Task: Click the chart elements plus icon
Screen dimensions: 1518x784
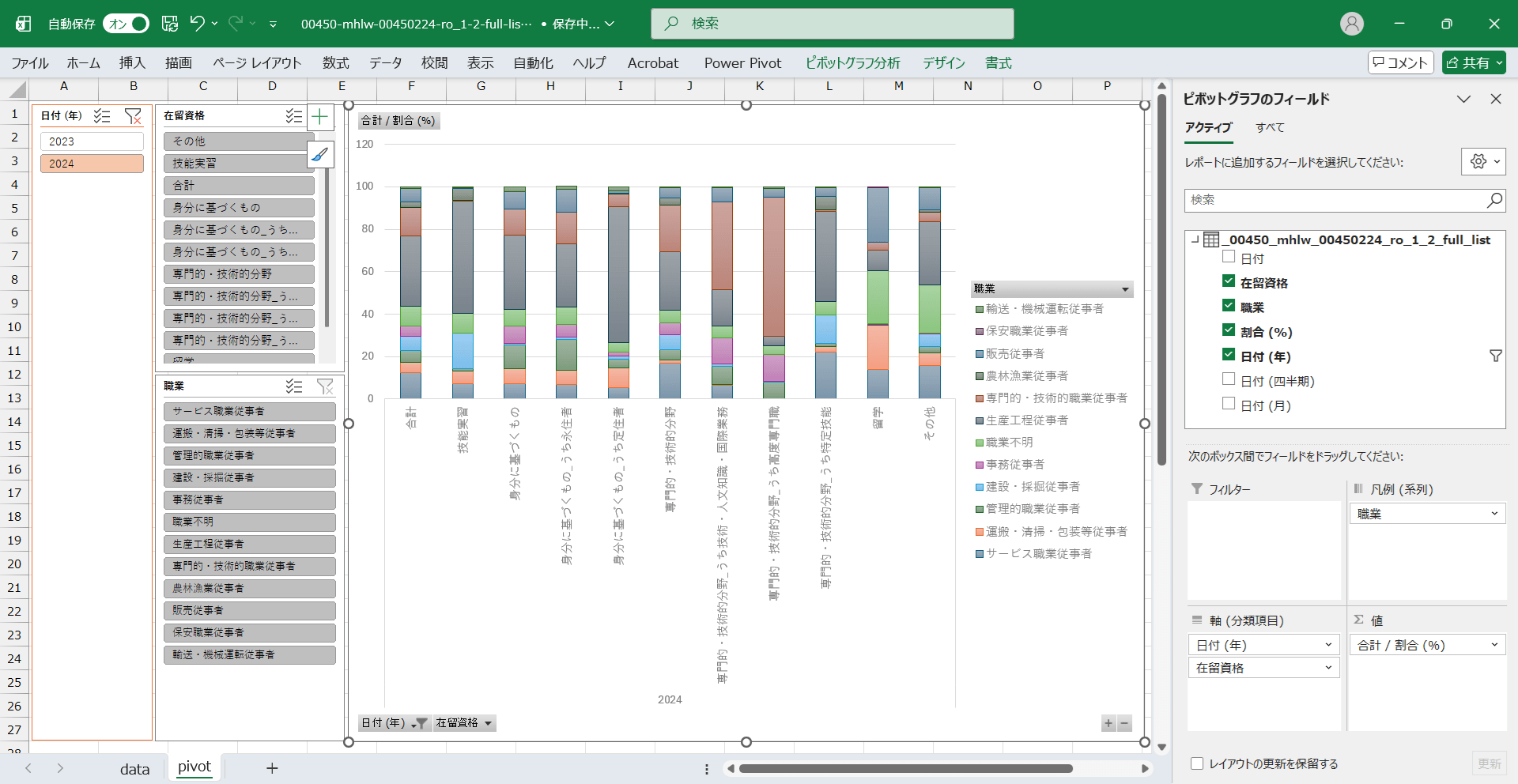Action: [319, 118]
